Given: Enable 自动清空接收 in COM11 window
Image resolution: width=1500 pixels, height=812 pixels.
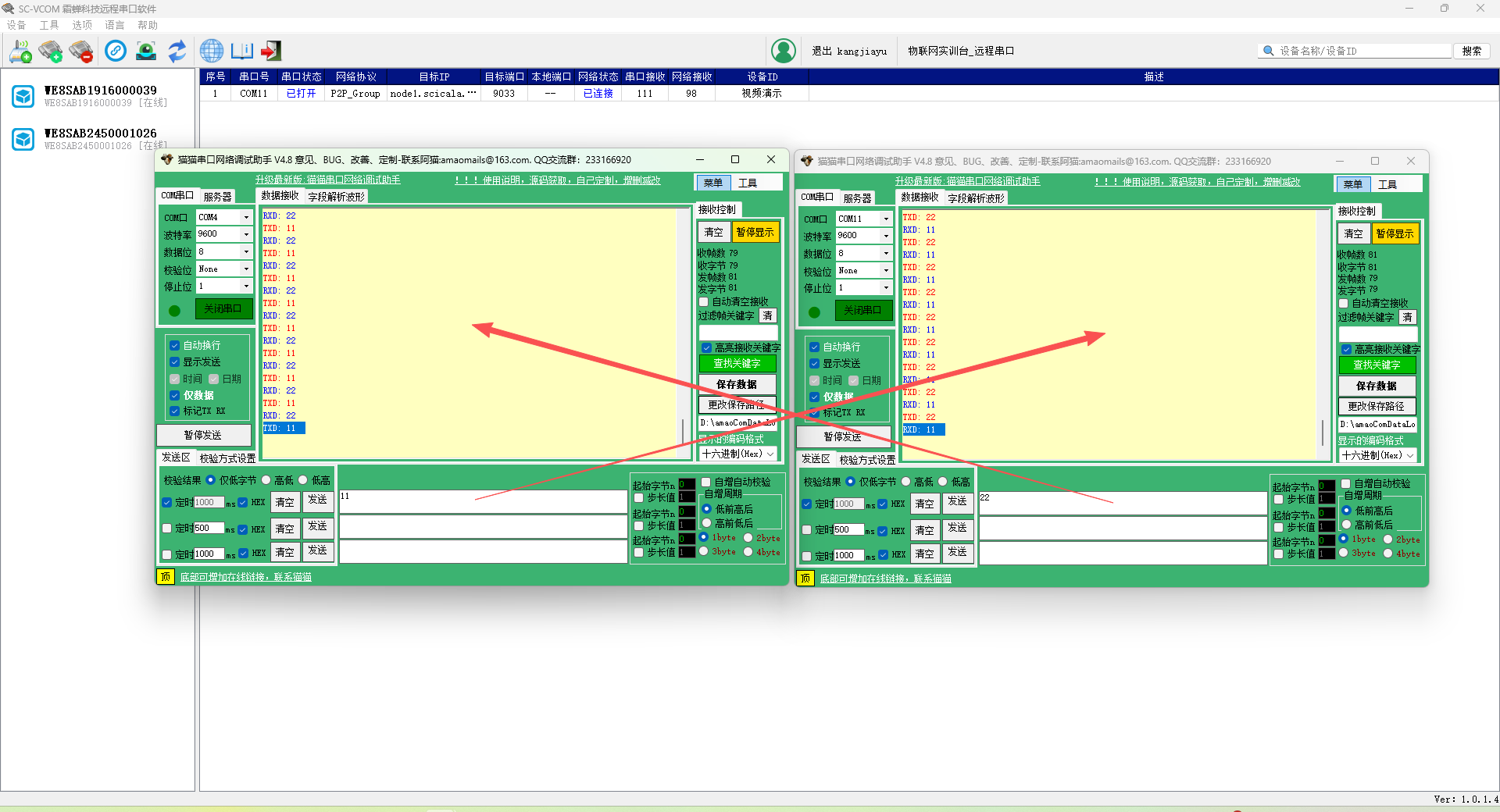Looking at the screenshot, I should [x=1344, y=304].
